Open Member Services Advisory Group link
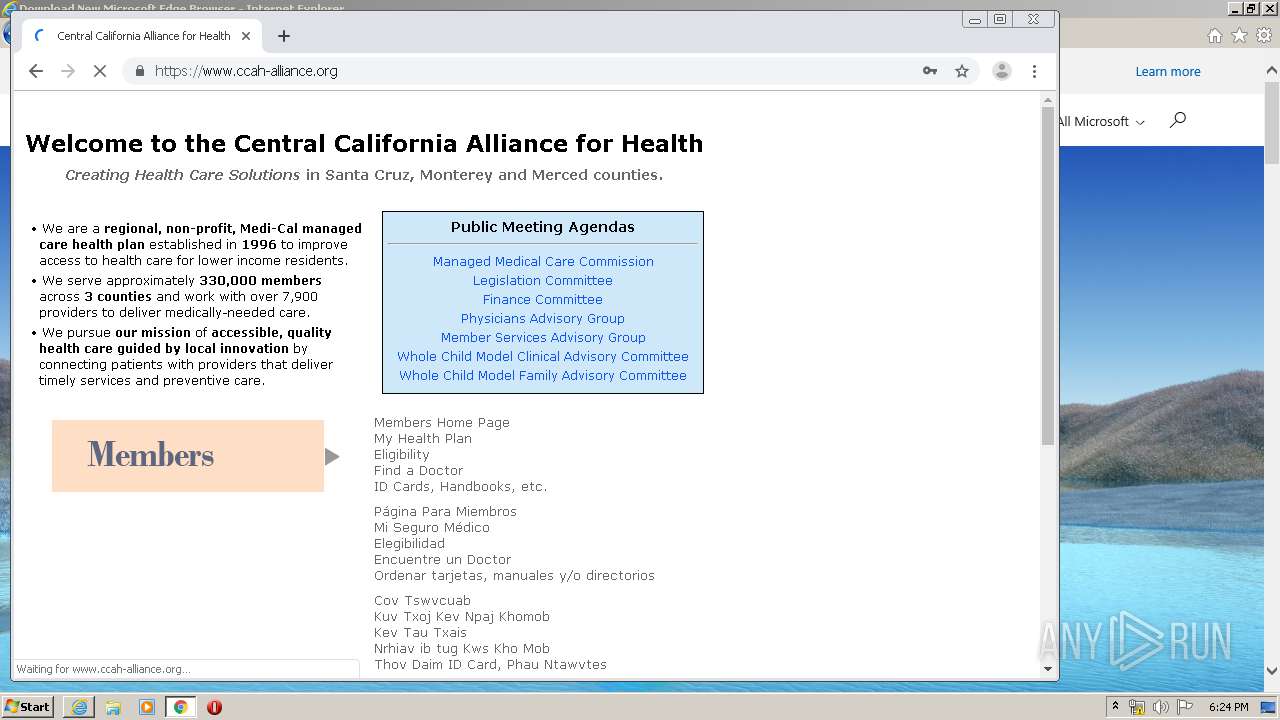This screenshot has height=720, width=1280. tap(543, 338)
